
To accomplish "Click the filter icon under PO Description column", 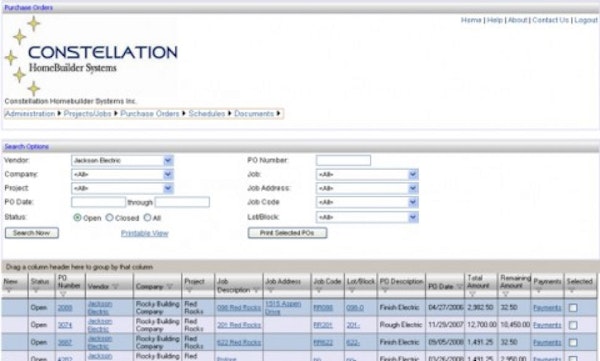I will [x=385, y=291].
